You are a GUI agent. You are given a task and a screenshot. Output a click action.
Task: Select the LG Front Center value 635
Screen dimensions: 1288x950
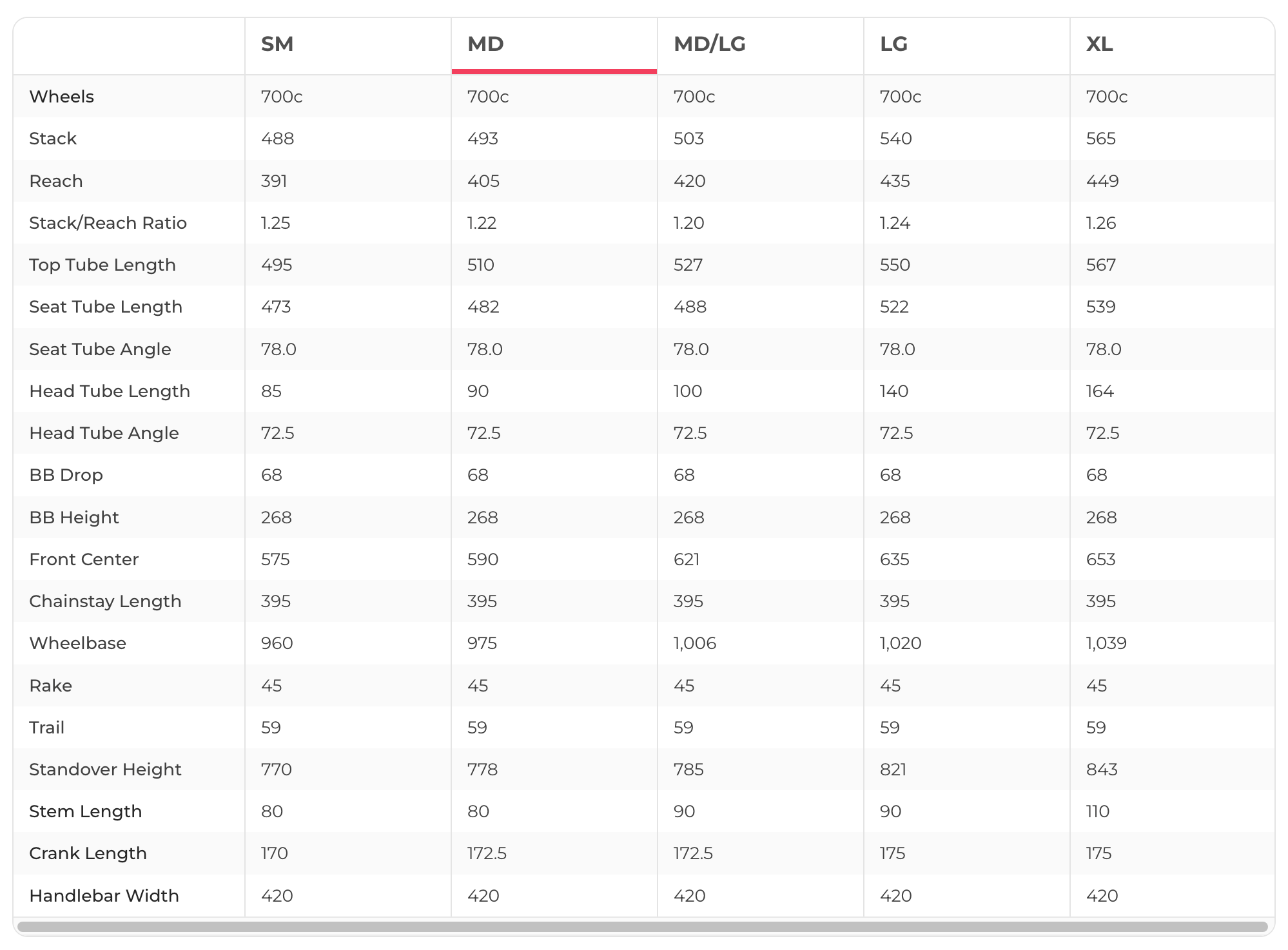(894, 559)
